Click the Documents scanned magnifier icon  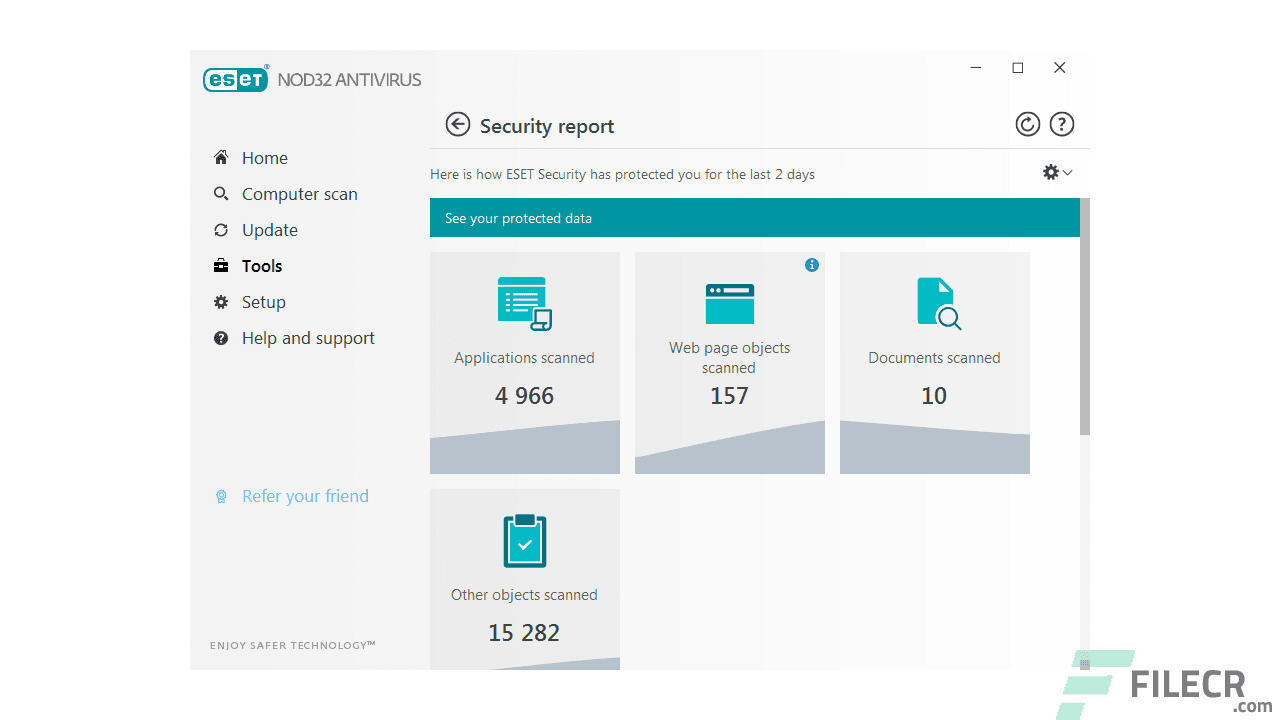(x=938, y=303)
